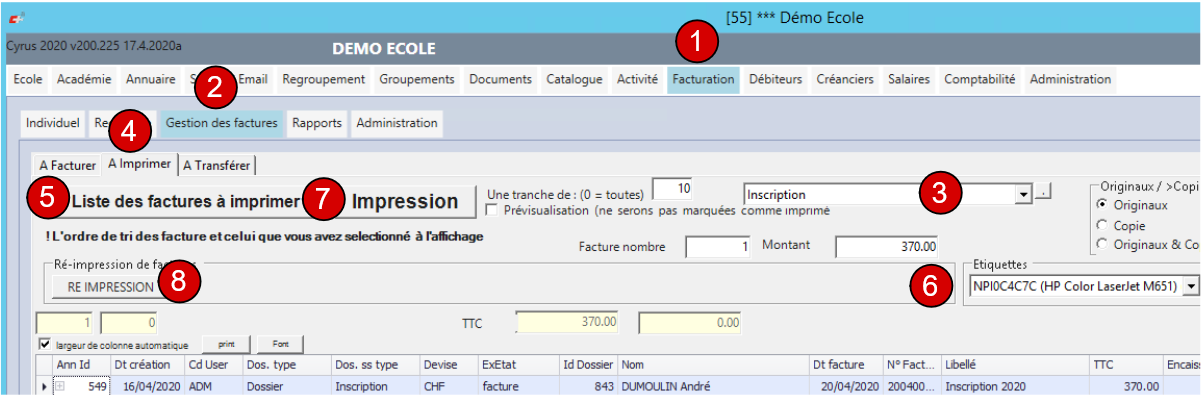Switch to the Rapports sub-tab
Viewport: 1202px width, 398px height.
click(317, 123)
